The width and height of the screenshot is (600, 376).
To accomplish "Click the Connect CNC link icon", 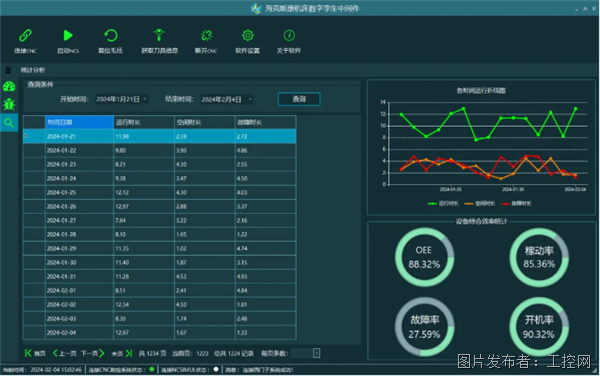I will 25,36.
